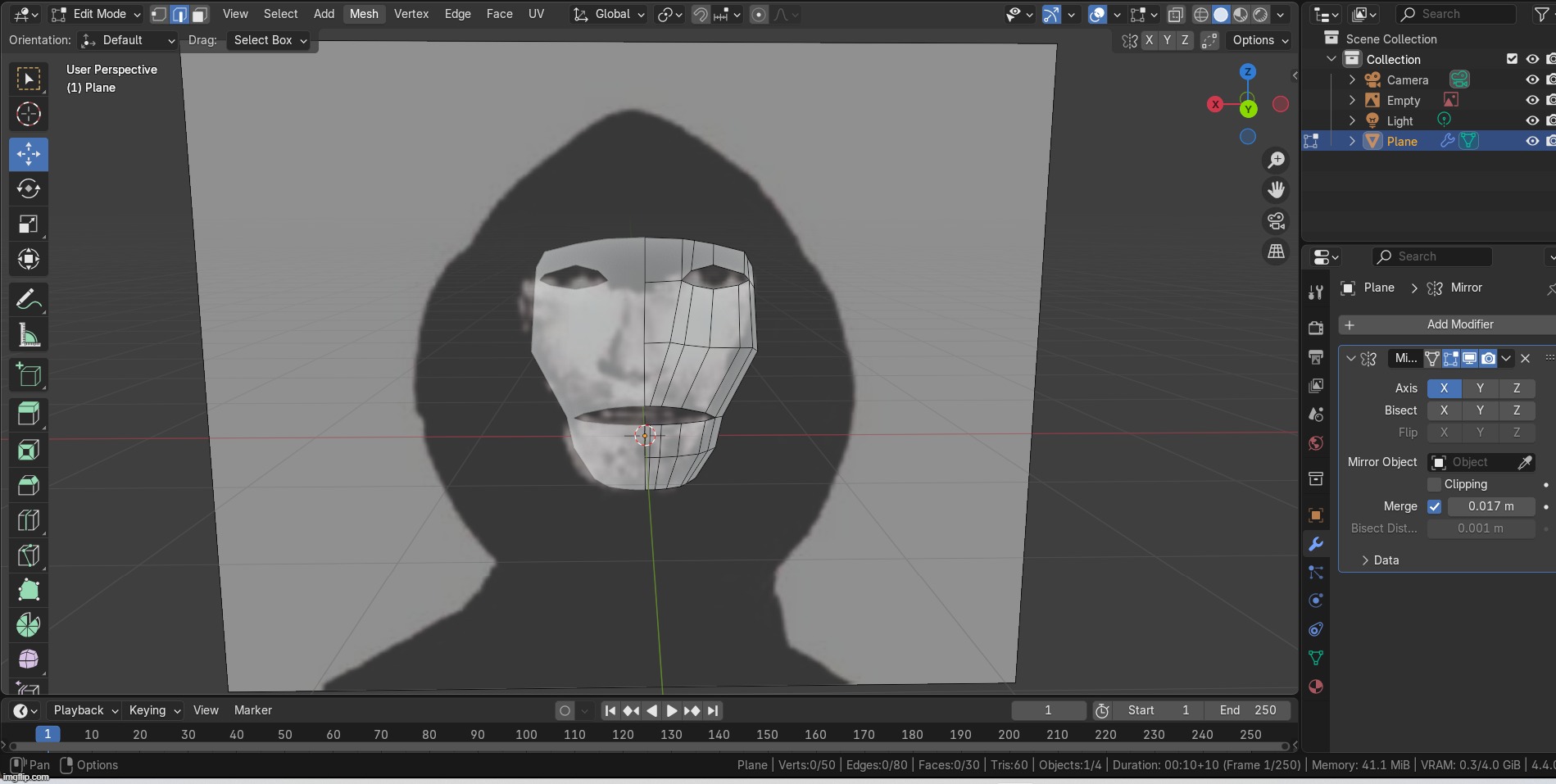
Task: Select the Extrude Region tool
Action: pos(29,415)
